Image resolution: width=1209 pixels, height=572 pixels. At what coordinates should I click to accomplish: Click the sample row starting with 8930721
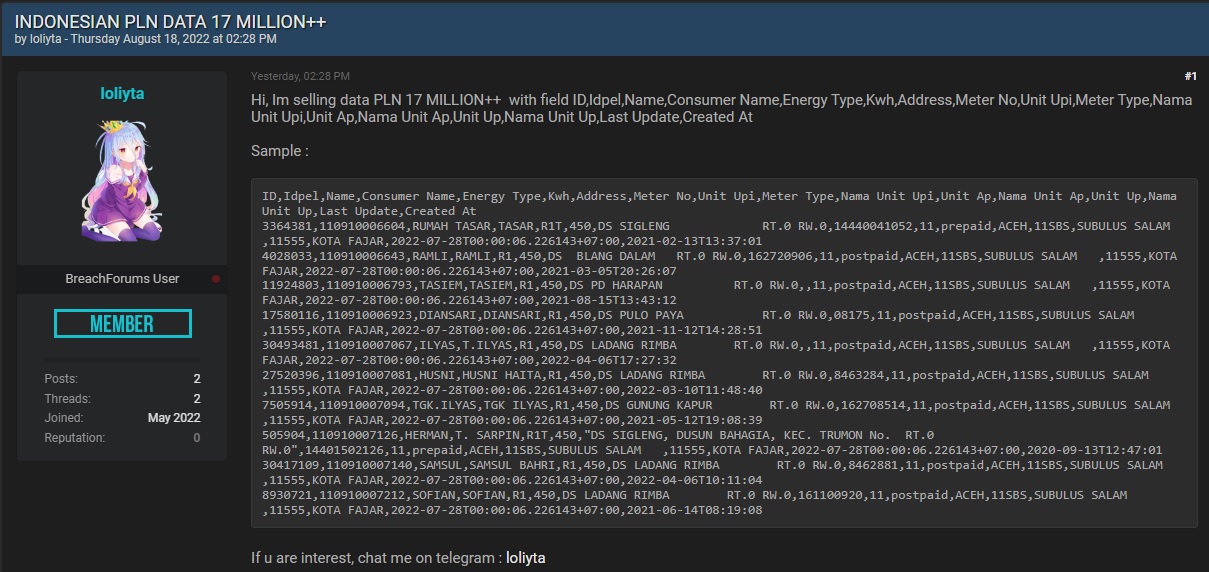pyautogui.click(x=694, y=502)
